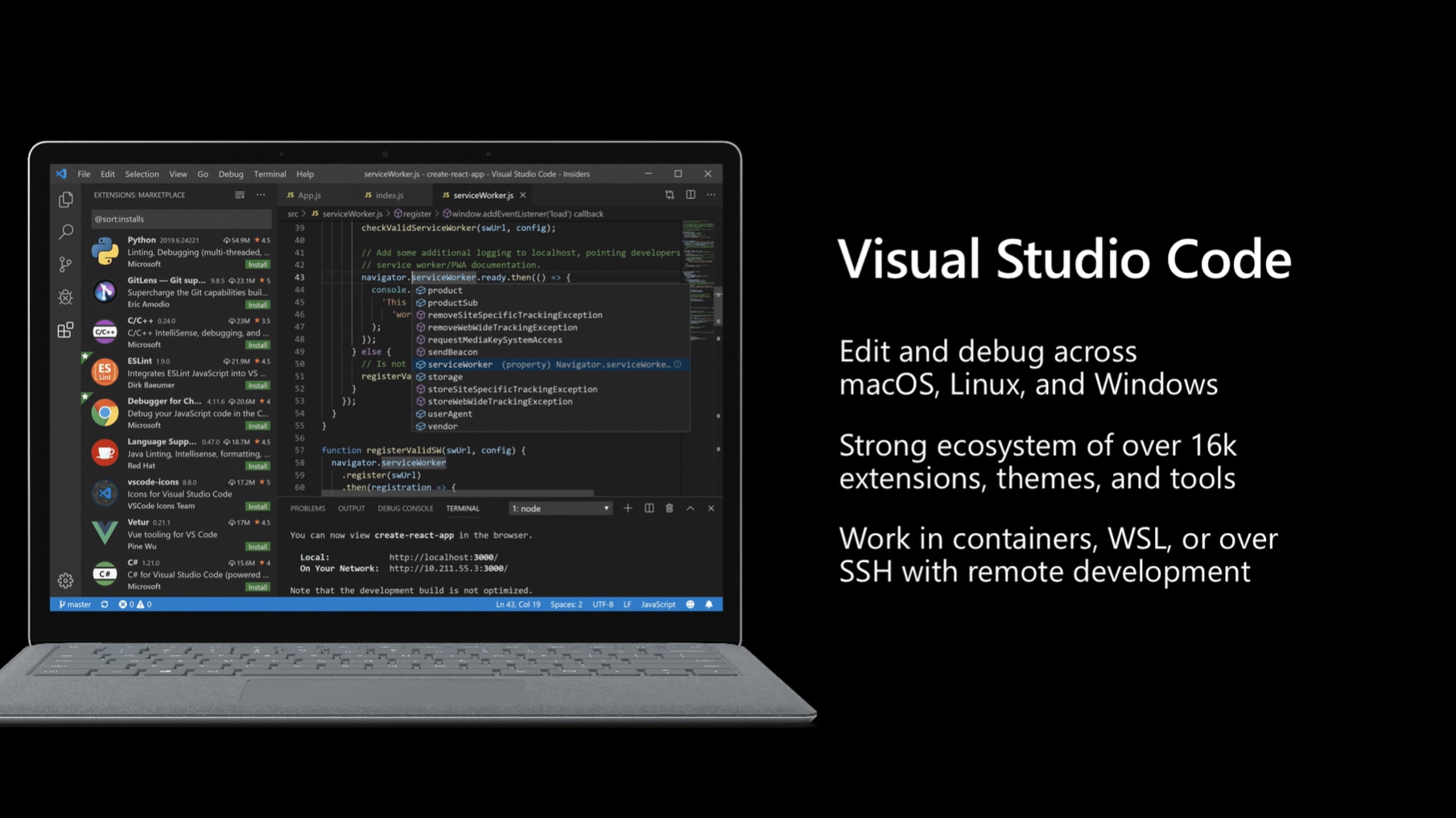Open the open-changes compare icon in editor toolbar
1456x818 pixels.
(x=670, y=195)
